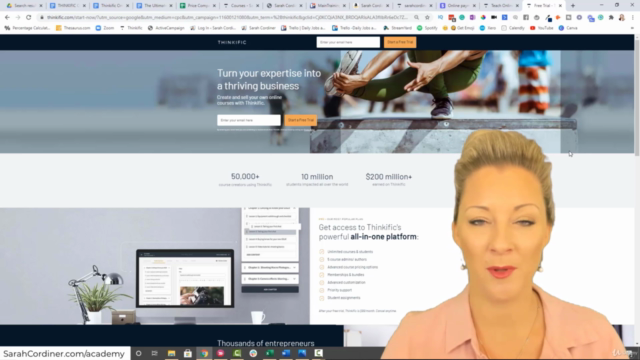
Task: Open the ActiveCampaign bookmark
Action: tap(166, 28)
